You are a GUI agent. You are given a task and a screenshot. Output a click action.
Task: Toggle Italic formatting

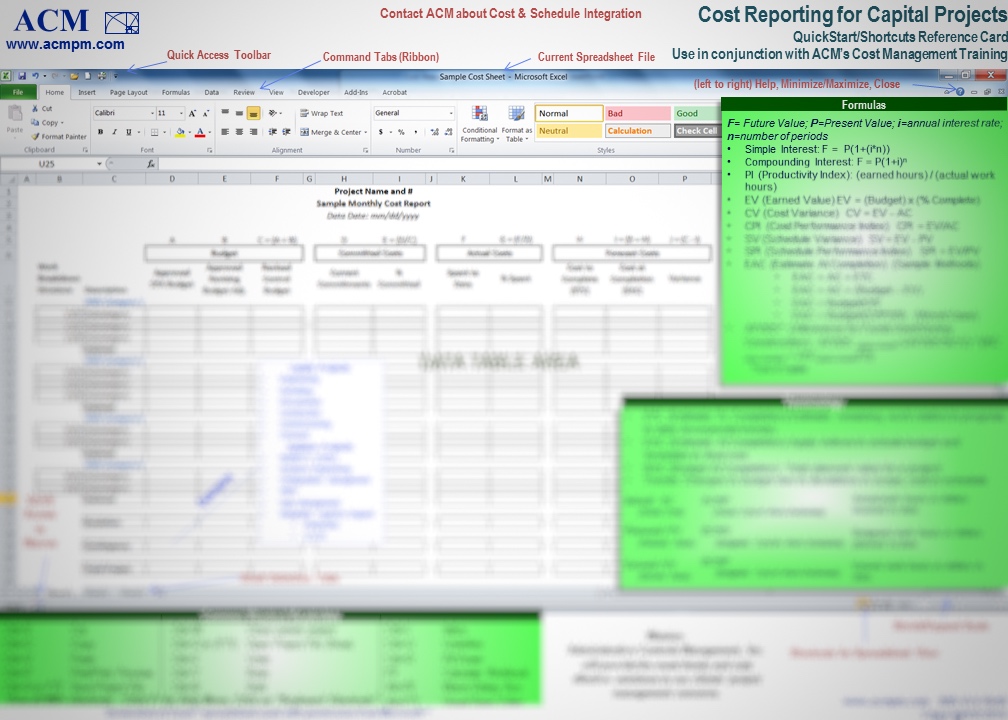tap(114, 132)
